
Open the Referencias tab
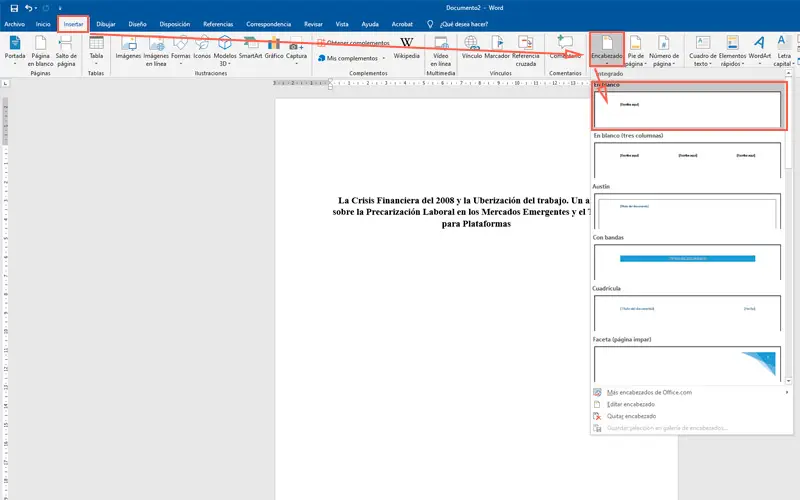click(x=218, y=23)
